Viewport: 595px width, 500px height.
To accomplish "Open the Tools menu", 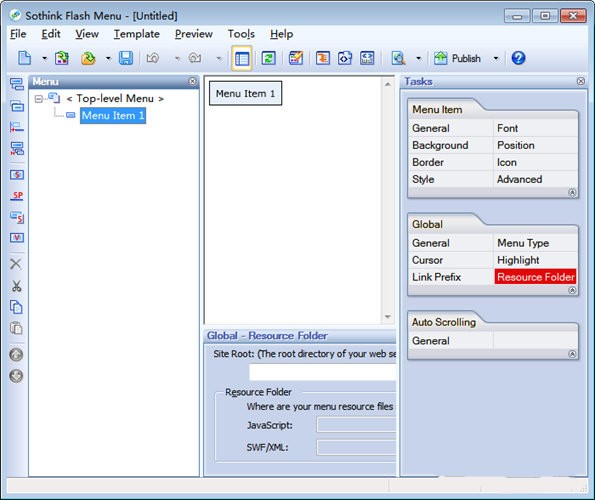I will pyautogui.click(x=241, y=34).
